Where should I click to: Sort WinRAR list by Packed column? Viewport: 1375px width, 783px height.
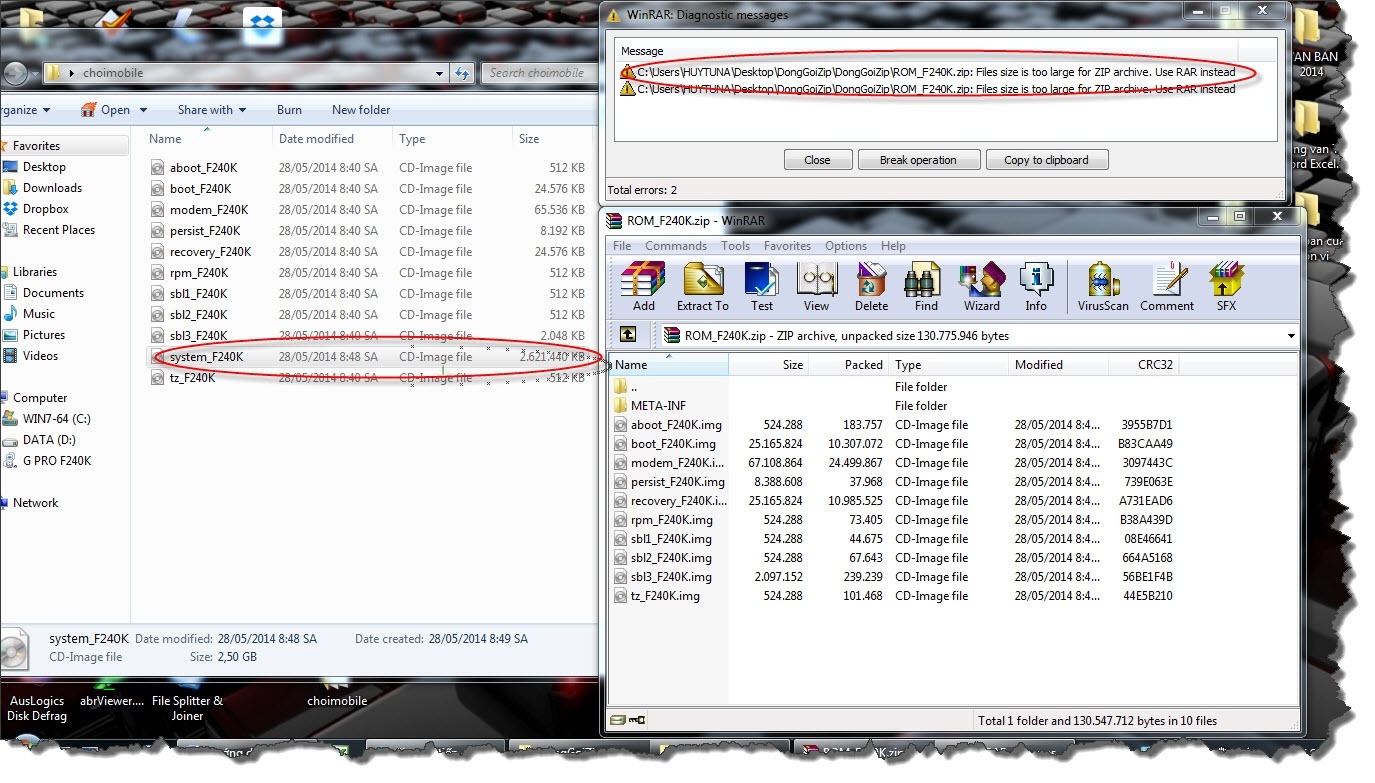[847, 365]
